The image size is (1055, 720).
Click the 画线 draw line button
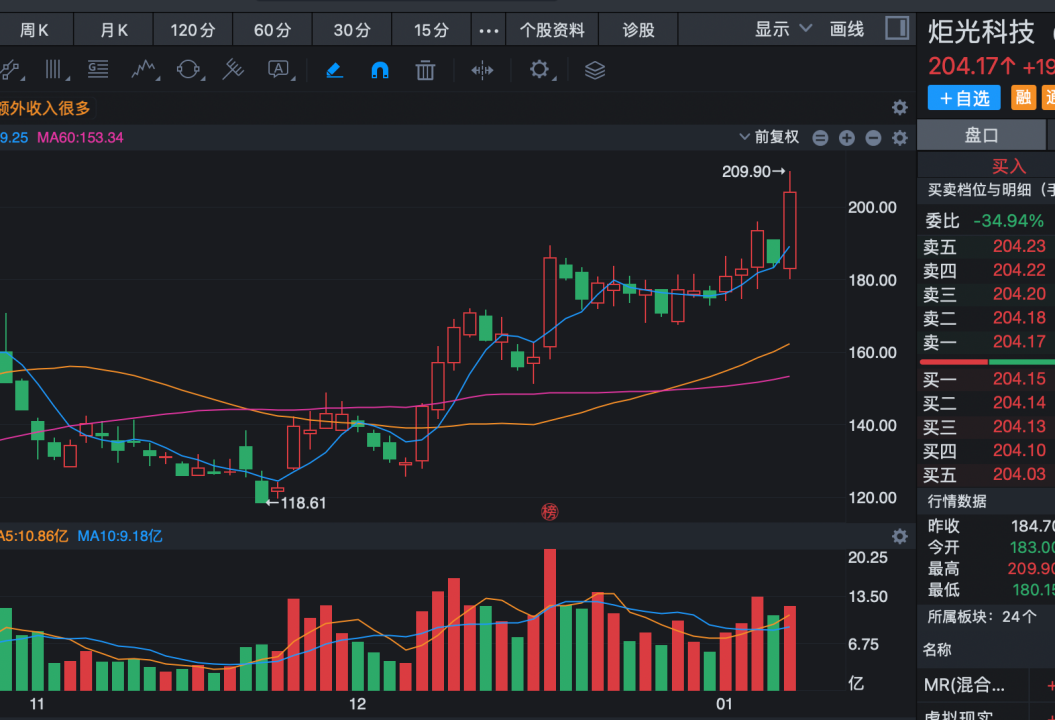(847, 29)
